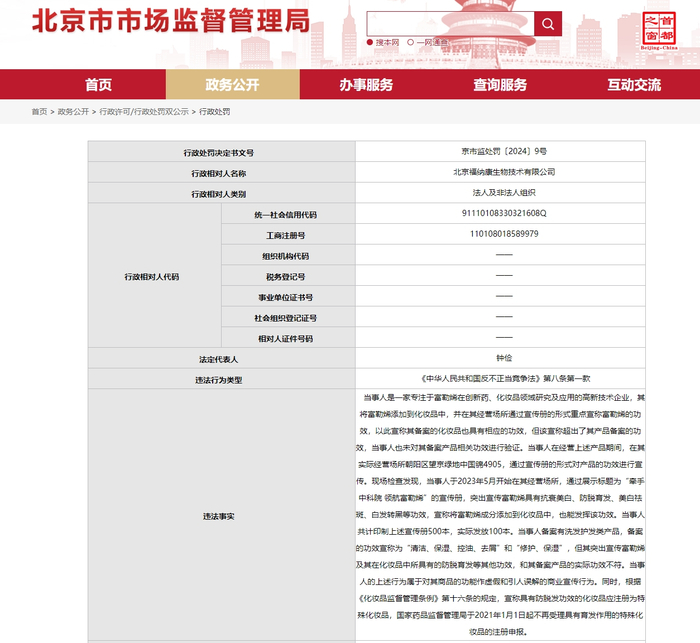This screenshot has height=643, width=700.
Task: Open 行政许可/行政处罚双公示 breadcrumb link
Action: coord(144,112)
